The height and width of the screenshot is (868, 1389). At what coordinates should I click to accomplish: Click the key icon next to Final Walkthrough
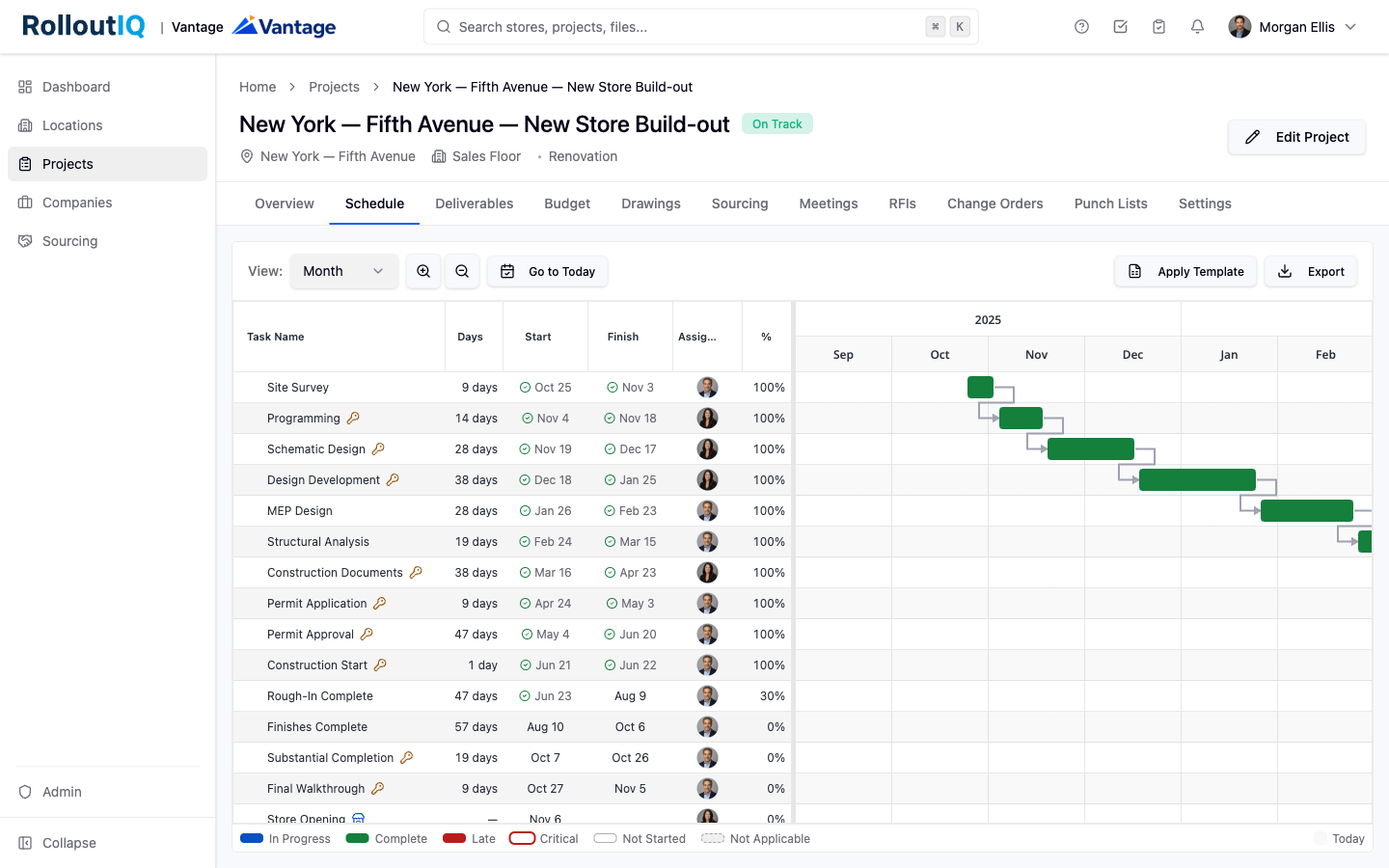coord(378,788)
